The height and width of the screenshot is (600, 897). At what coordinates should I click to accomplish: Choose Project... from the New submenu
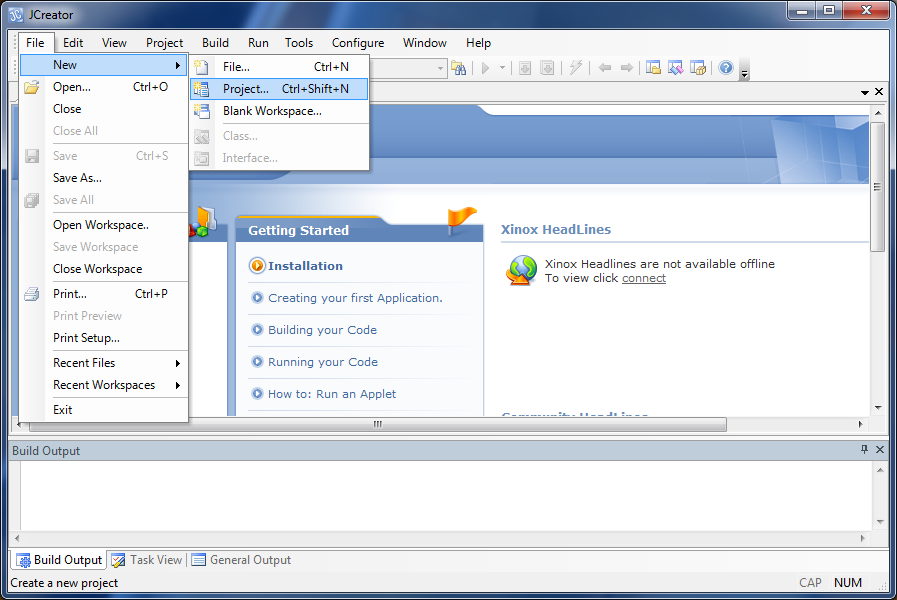pyautogui.click(x=279, y=89)
